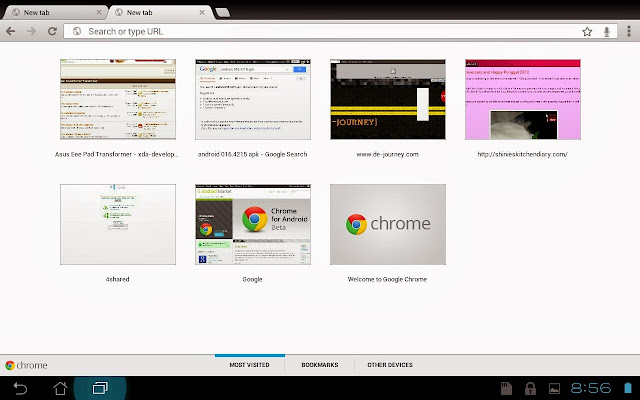Click the chrome logo in the bottom bar

[x=26, y=365]
